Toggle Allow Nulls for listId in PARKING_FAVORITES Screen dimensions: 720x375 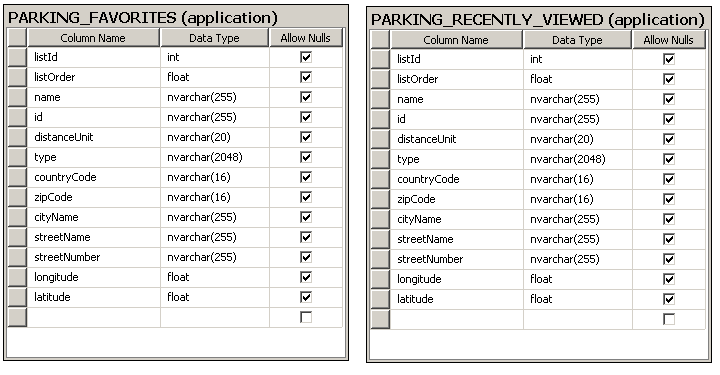tap(306, 57)
